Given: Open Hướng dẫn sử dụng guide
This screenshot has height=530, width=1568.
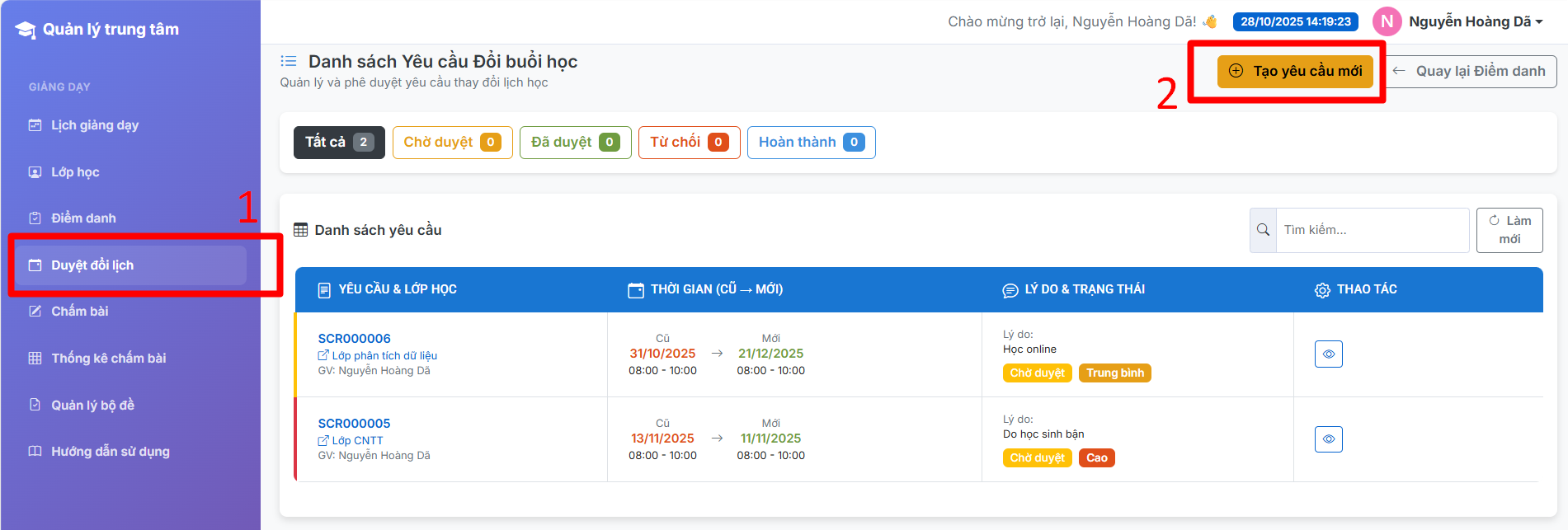Looking at the screenshot, I should [x=110, y=452].
